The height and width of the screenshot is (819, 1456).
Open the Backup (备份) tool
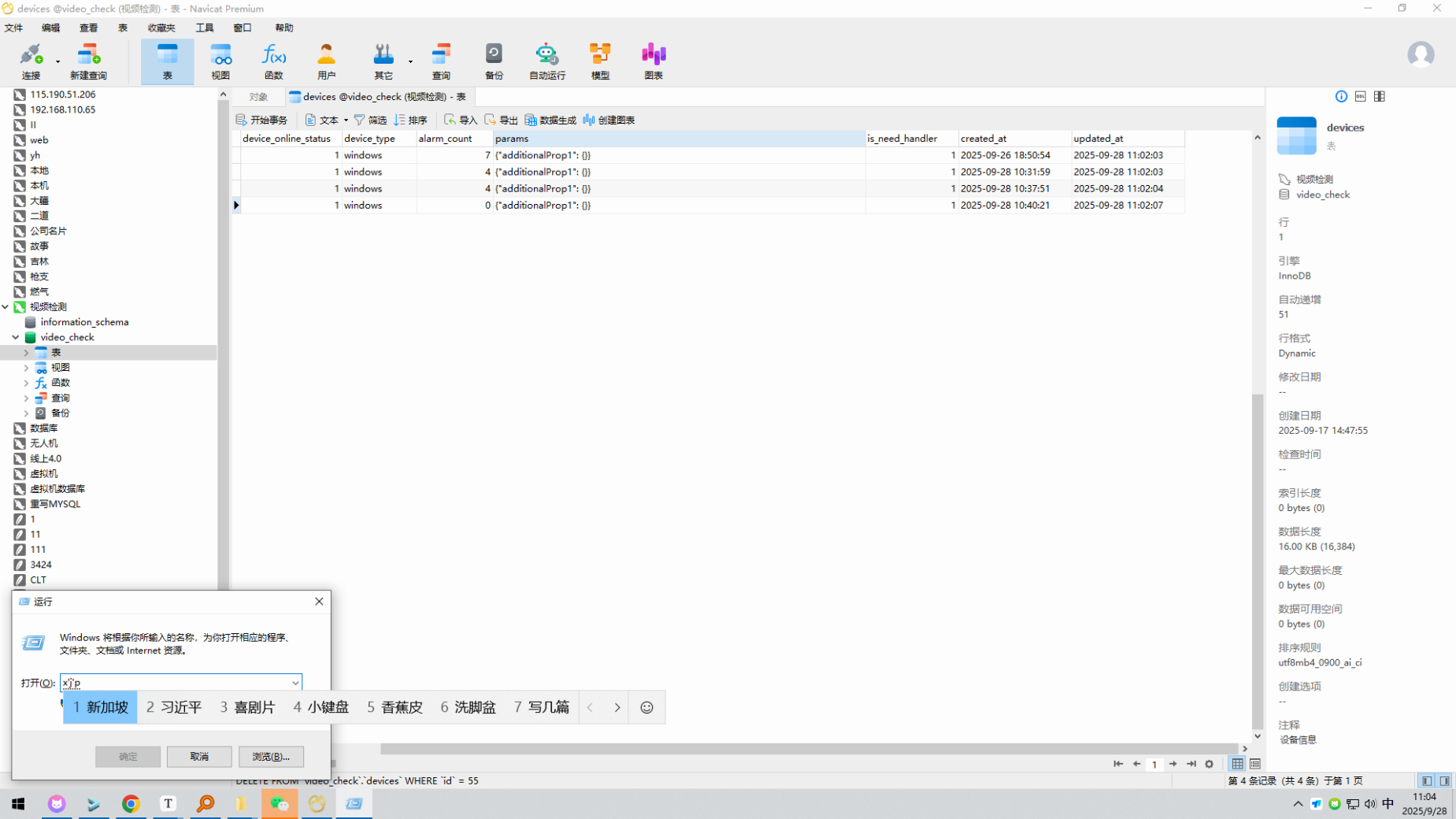pyautogui.click(x=494, y=61)
